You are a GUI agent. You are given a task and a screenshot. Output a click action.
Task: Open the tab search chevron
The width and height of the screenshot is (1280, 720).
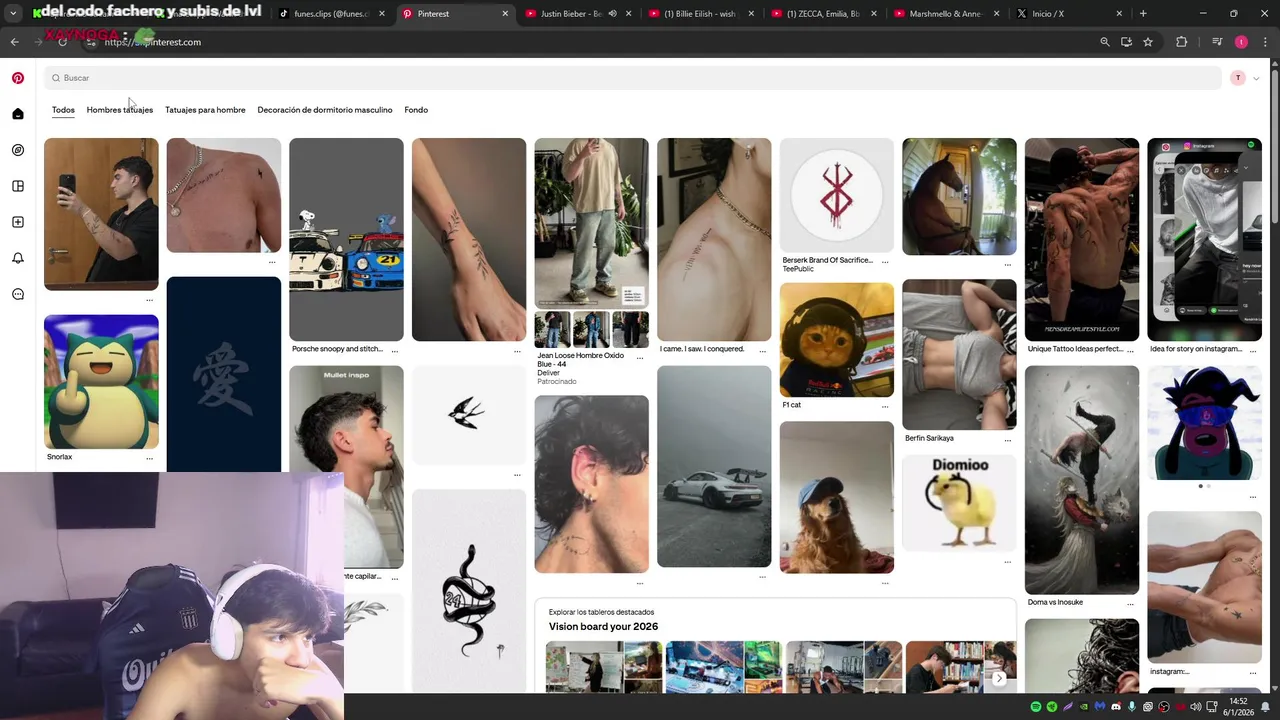pos(13,14)
